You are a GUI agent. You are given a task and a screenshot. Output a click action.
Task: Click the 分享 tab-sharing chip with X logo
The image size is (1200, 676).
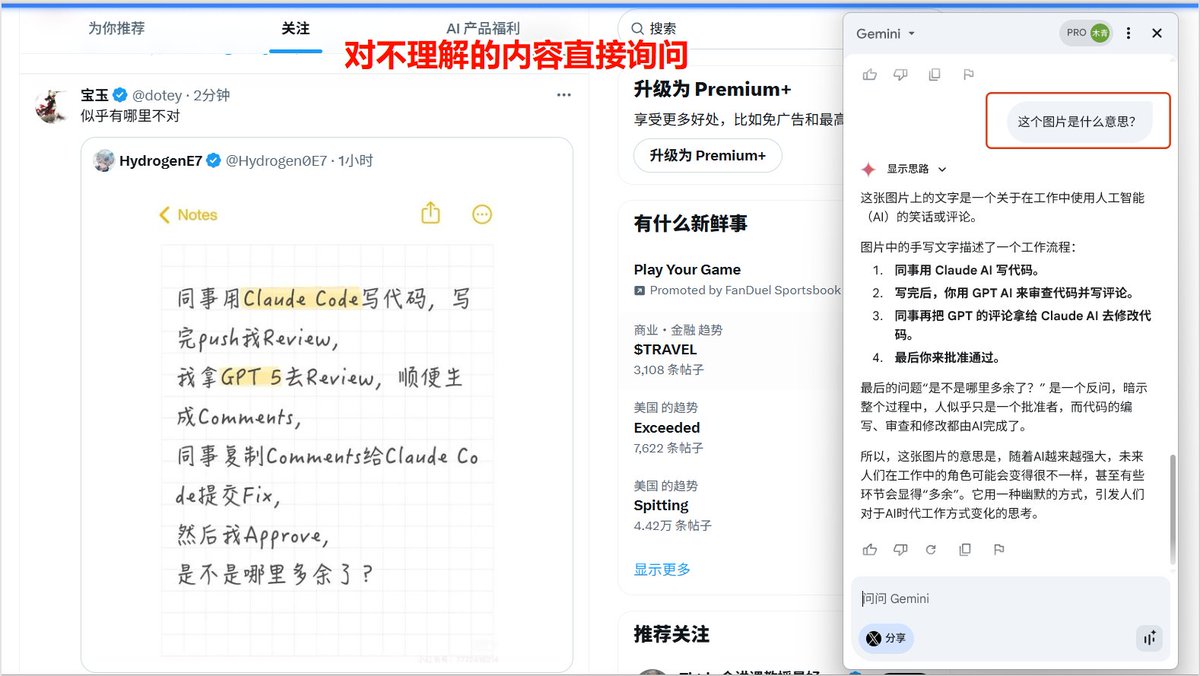pyautogui.click(x=886, y=638)
